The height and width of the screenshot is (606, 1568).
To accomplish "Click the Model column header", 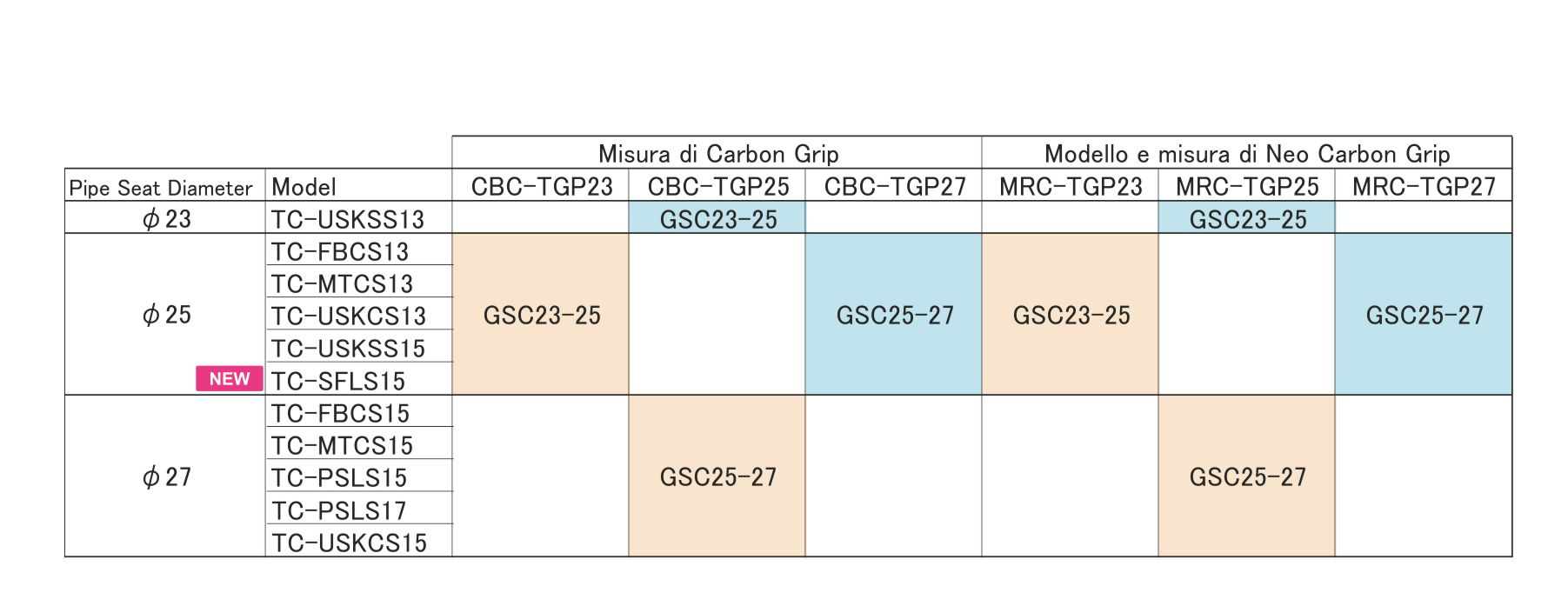I will (304, 187).
